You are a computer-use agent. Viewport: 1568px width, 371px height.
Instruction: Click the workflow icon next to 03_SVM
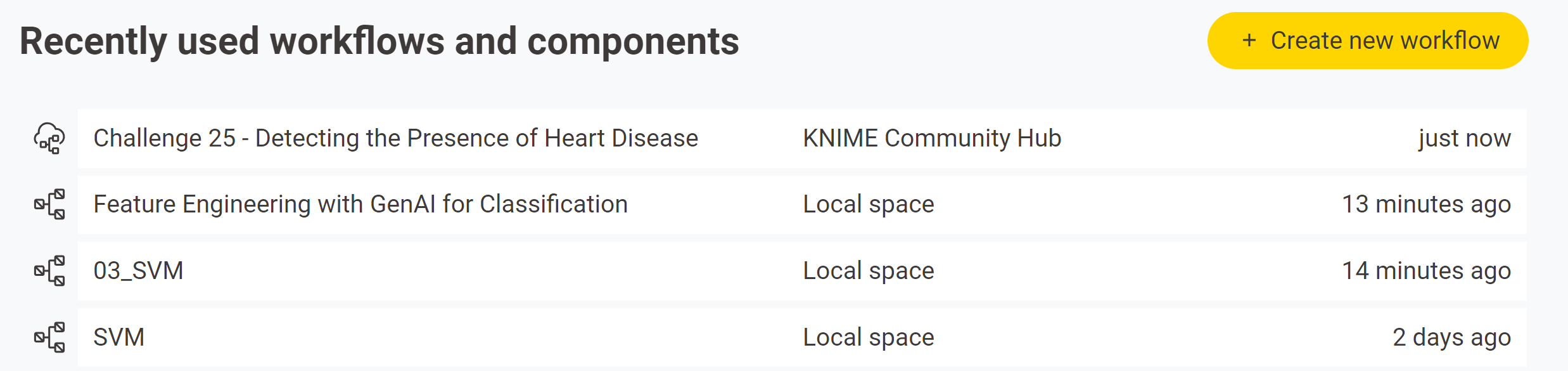(49, 271)
